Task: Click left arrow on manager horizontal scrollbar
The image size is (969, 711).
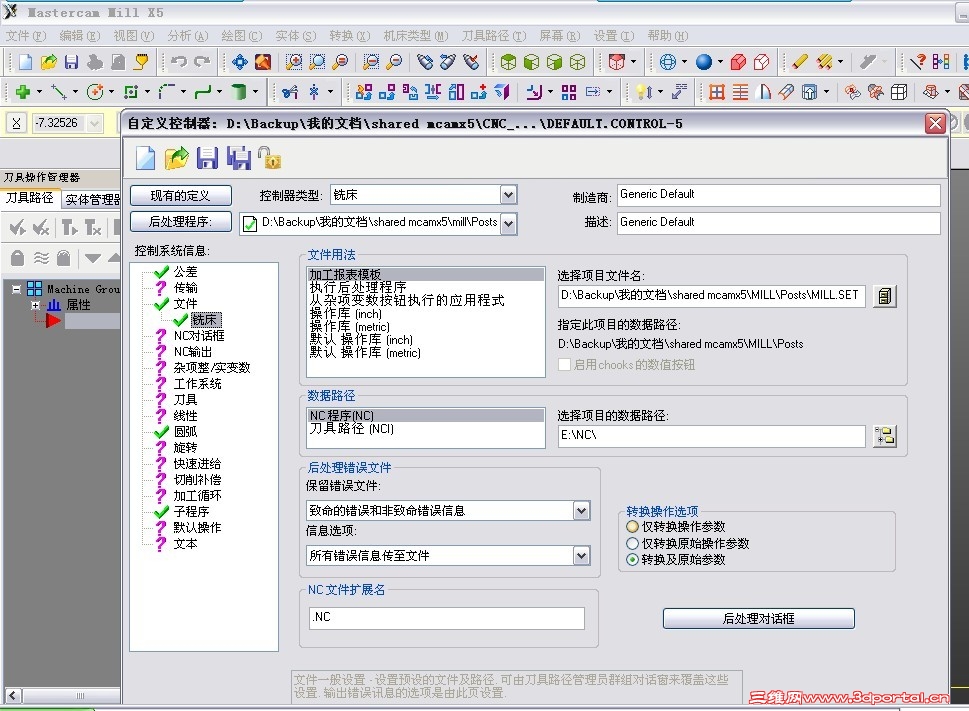Action: coord(12,696)
